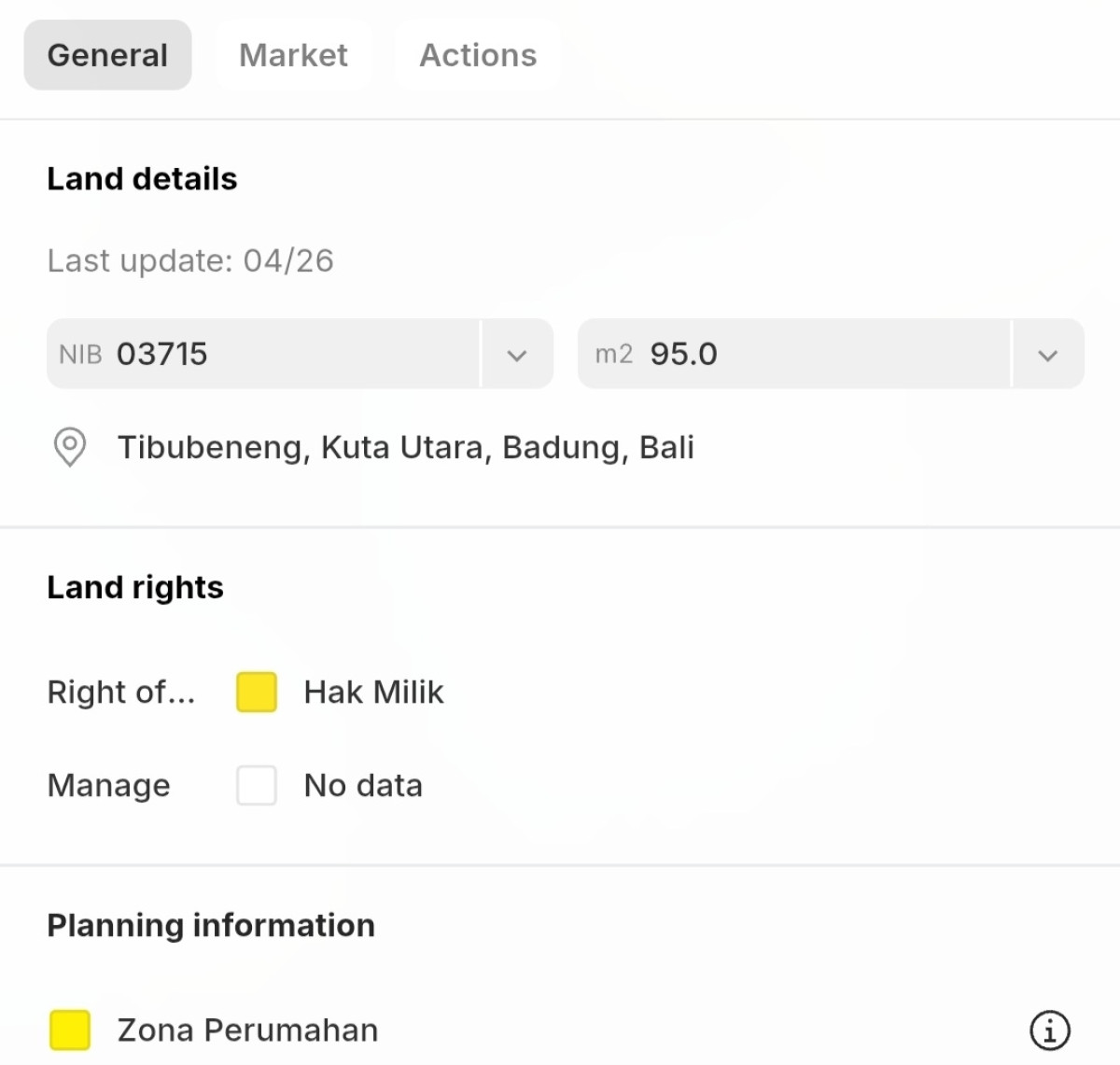1120x1065 pixels.
Task: Click the m2 95.0 field
Action: 794,354
